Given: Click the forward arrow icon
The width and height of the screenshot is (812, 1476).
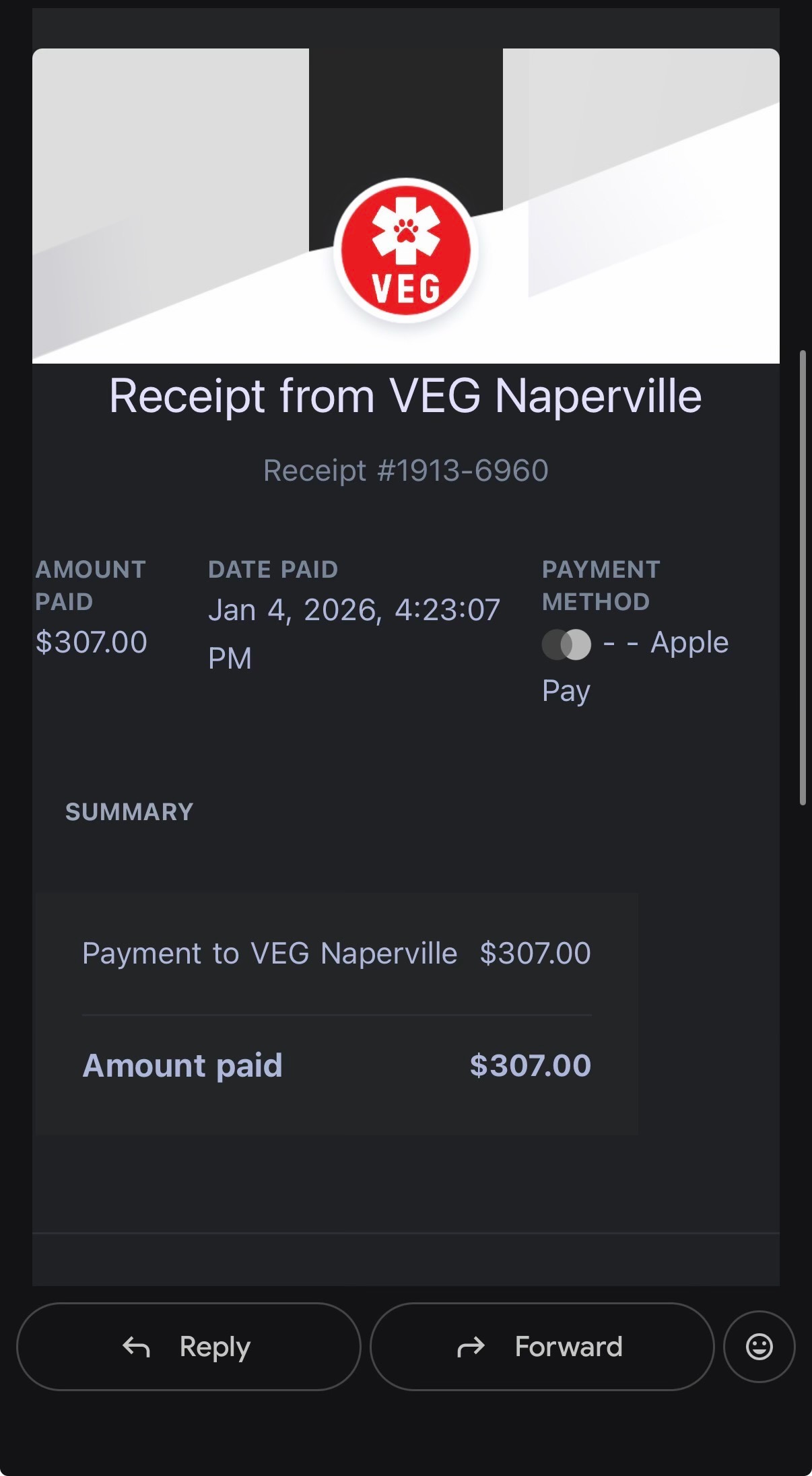Looking at the screenshot, I should coord(471,1347).
